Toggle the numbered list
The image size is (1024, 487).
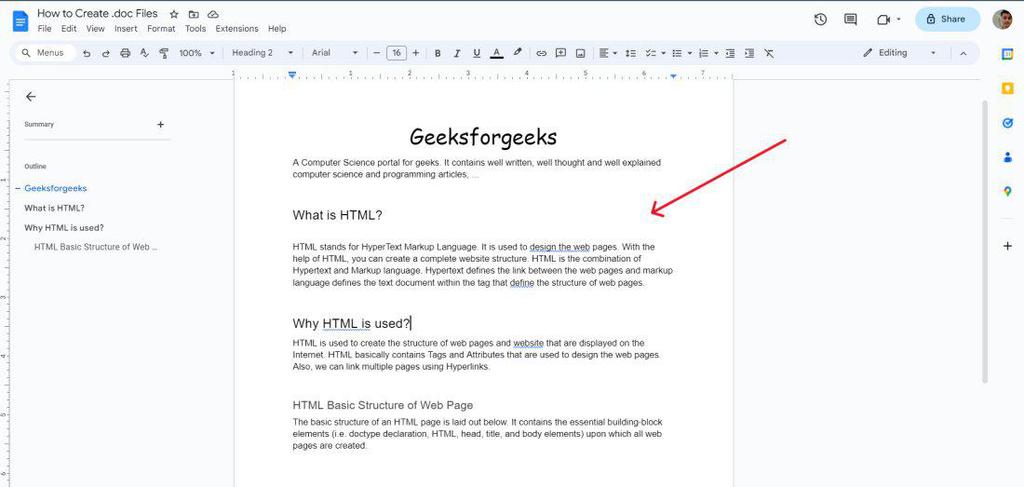click(703, 54)
